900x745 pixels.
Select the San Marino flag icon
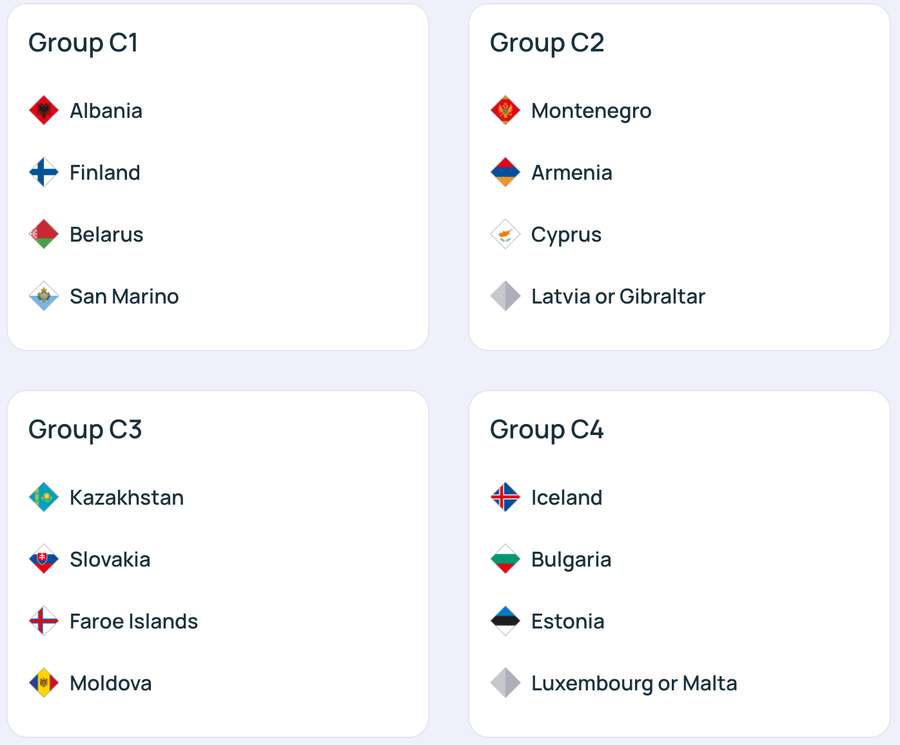(x=45, y=296)
